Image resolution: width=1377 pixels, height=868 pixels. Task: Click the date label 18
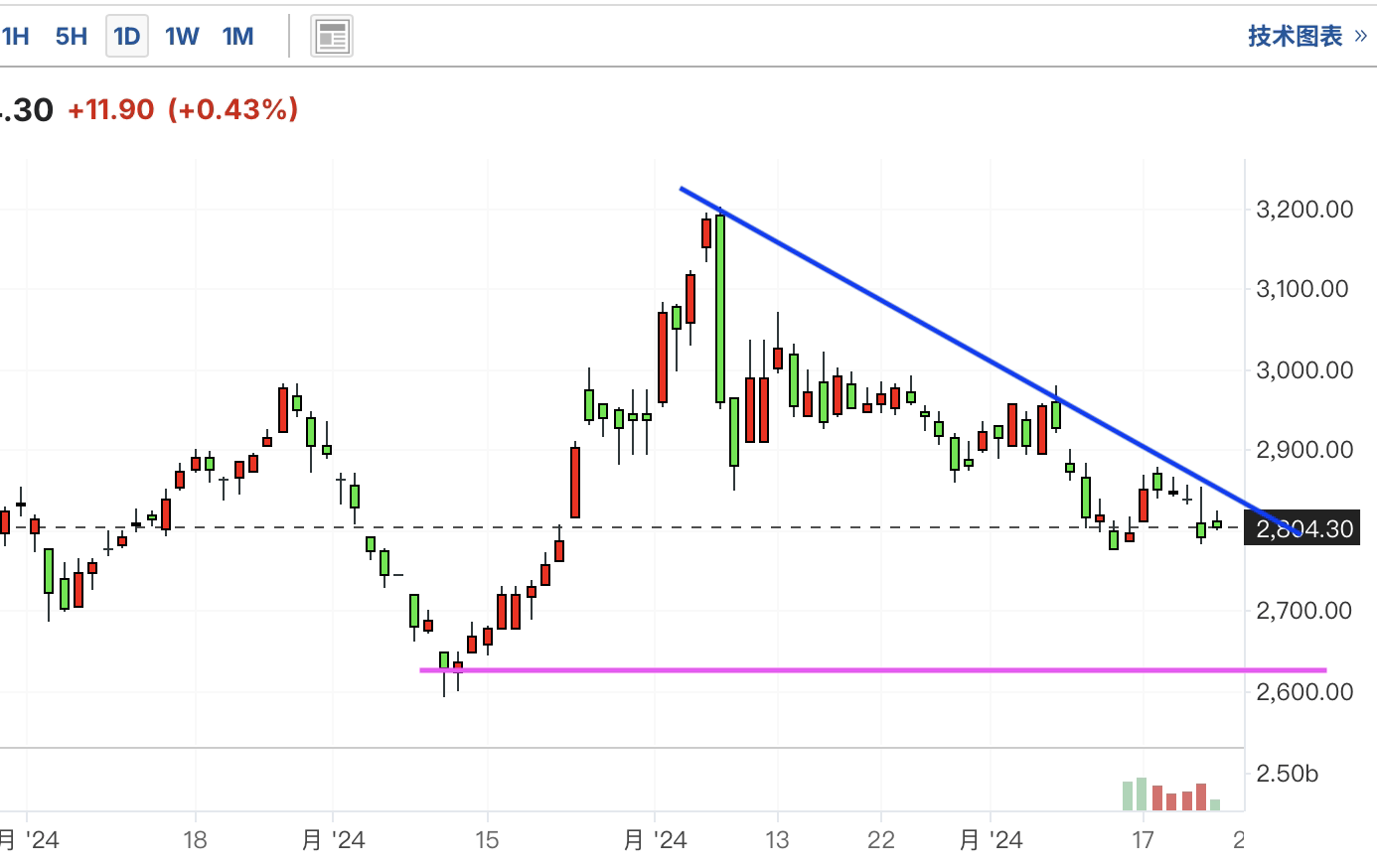coord(195,840)
